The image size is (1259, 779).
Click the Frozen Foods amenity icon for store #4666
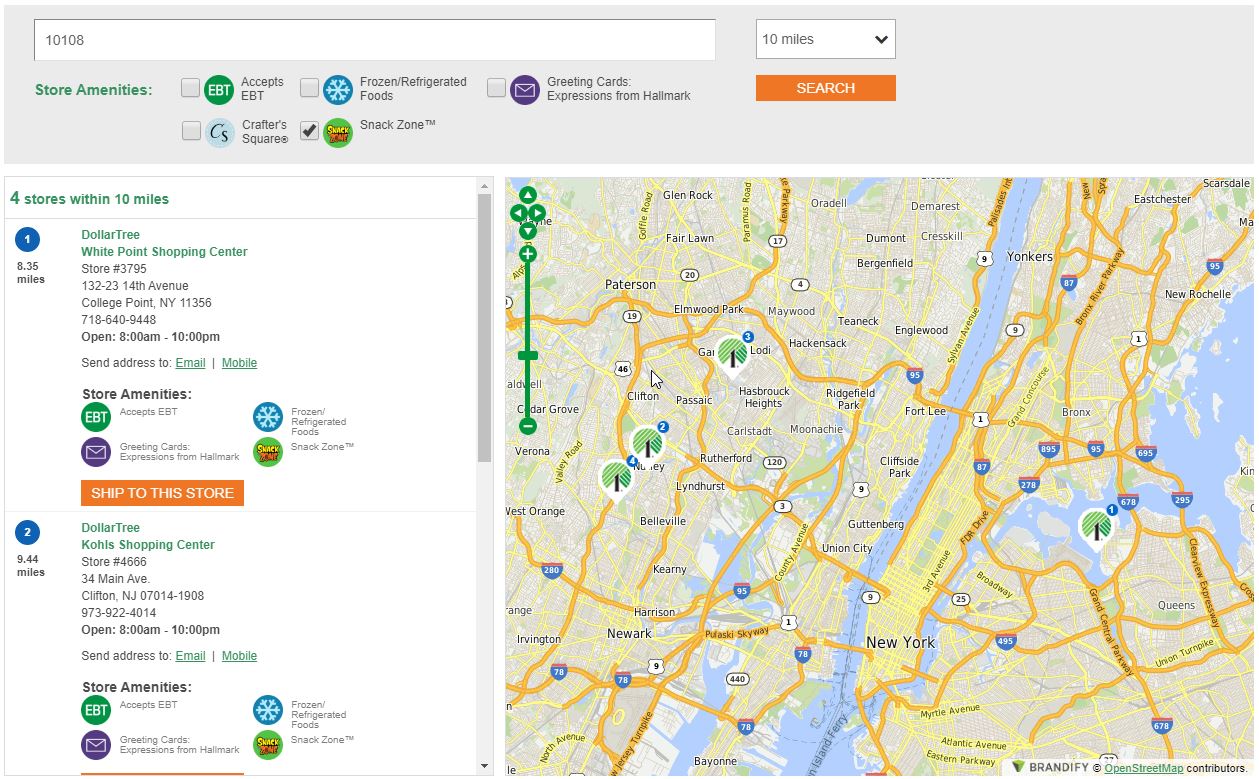click(x=268, y=710)
